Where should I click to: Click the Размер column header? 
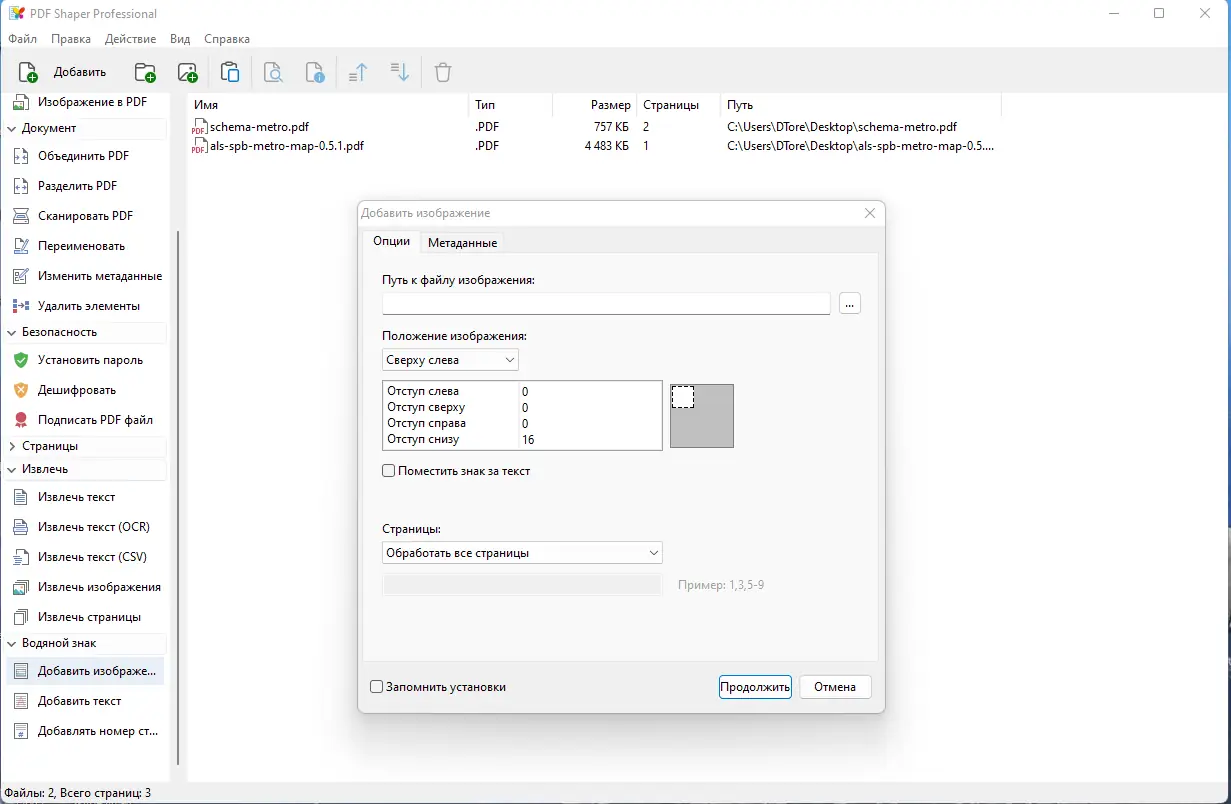point(594,105)
